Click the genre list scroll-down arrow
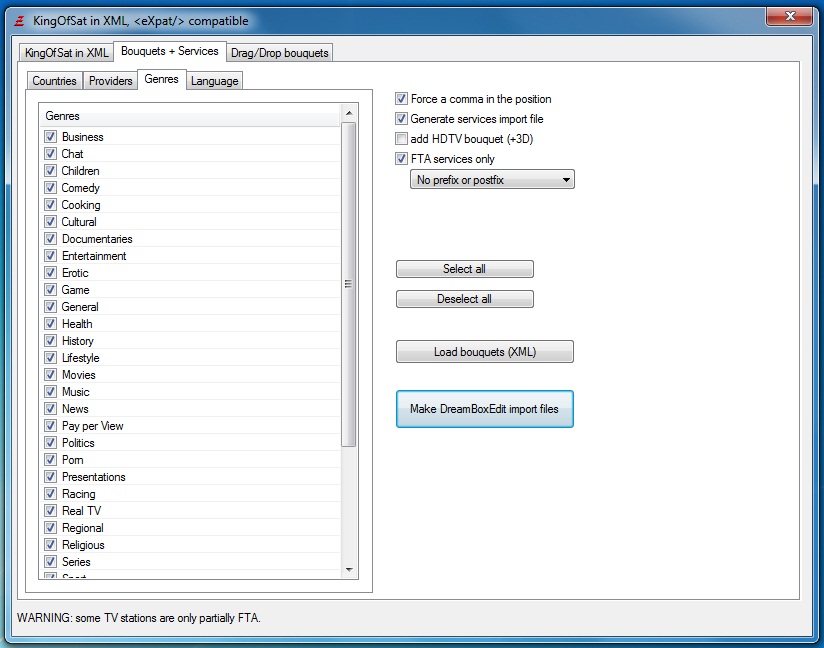The width and height of the screenshot is (824, 648). pos(349,570)
